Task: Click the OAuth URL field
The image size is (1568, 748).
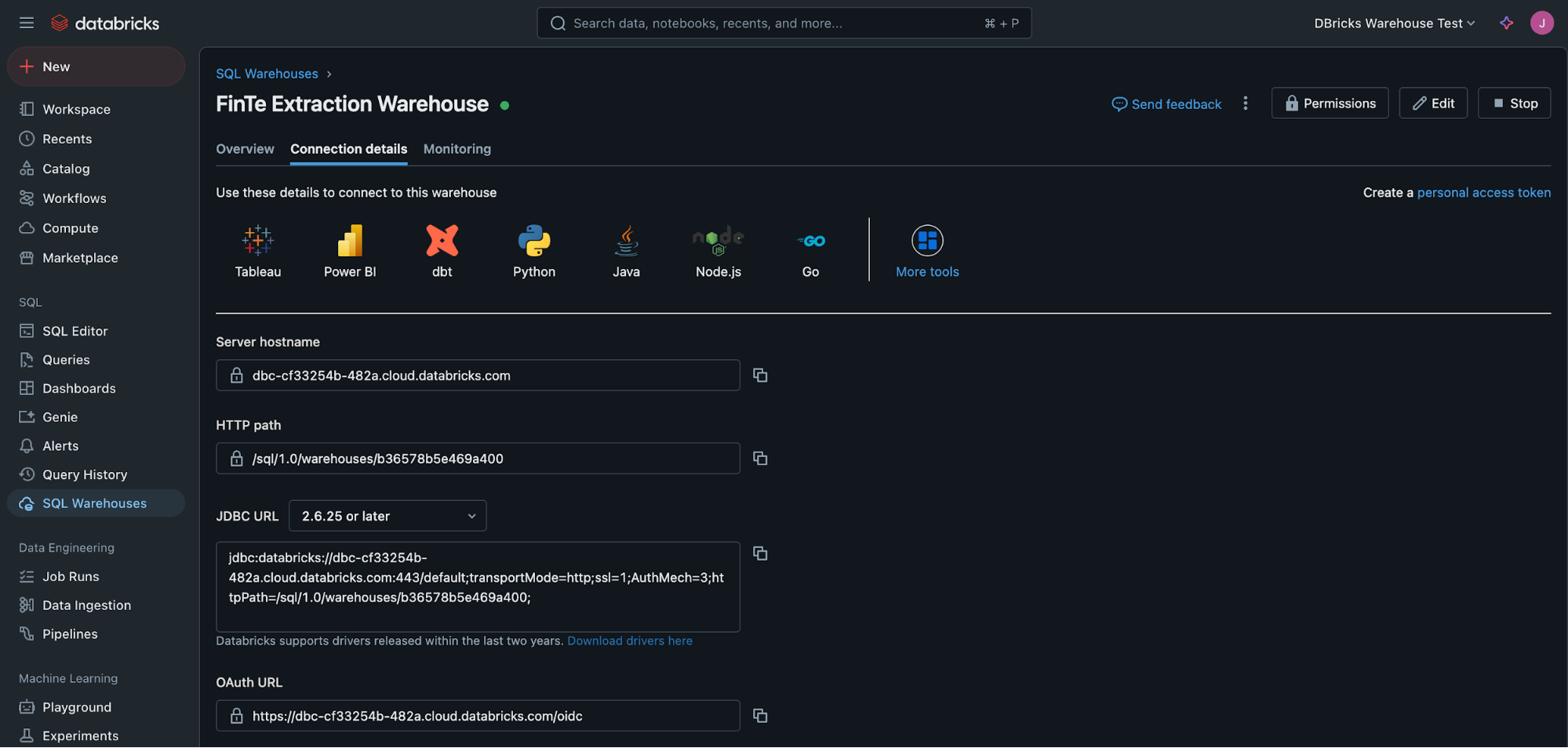Action: click(478, 716)
